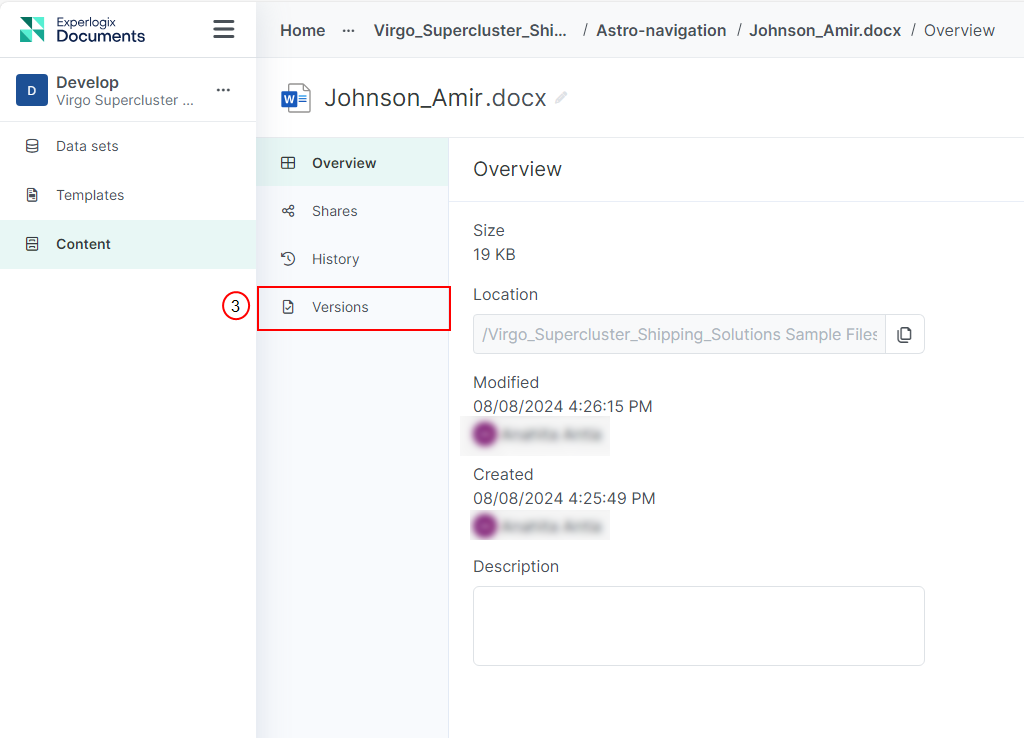Copy the location path with copy icon
This screenshot has width=1024, height=738.
coord(904,334)
